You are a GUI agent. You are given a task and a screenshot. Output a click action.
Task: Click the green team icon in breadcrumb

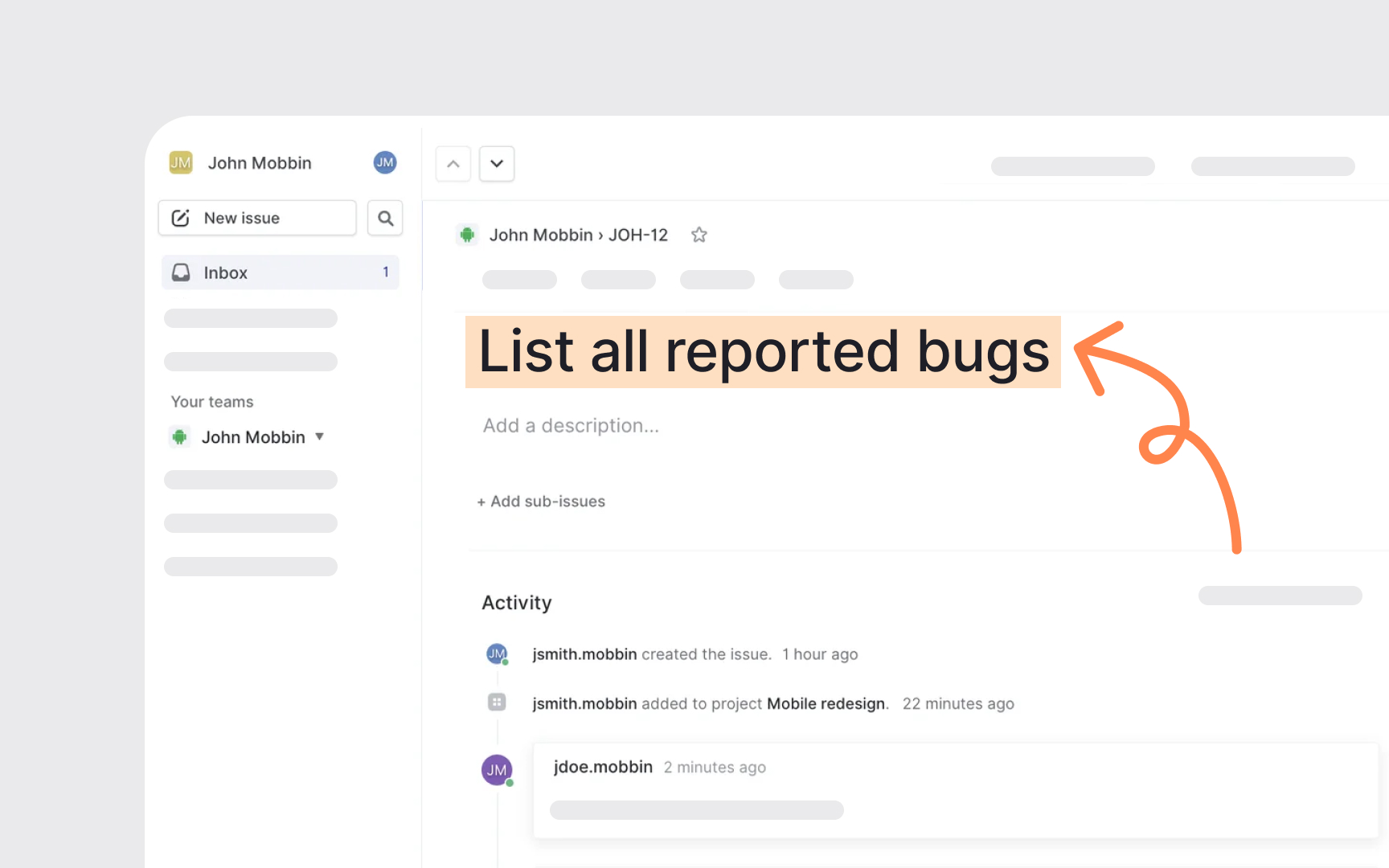click(x=467, y=235)
